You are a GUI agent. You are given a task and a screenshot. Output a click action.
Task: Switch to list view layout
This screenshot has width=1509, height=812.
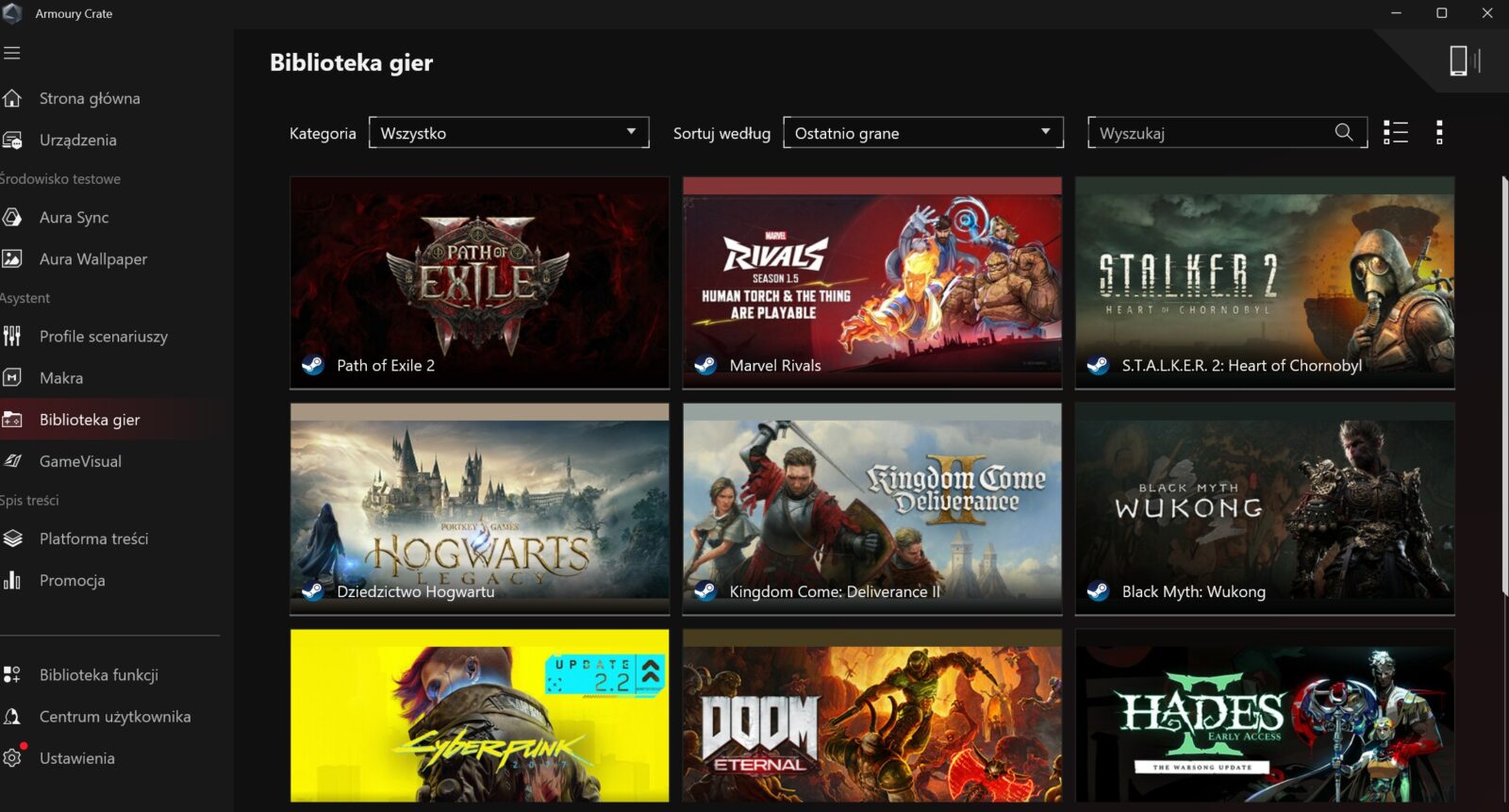(1395, 133)
